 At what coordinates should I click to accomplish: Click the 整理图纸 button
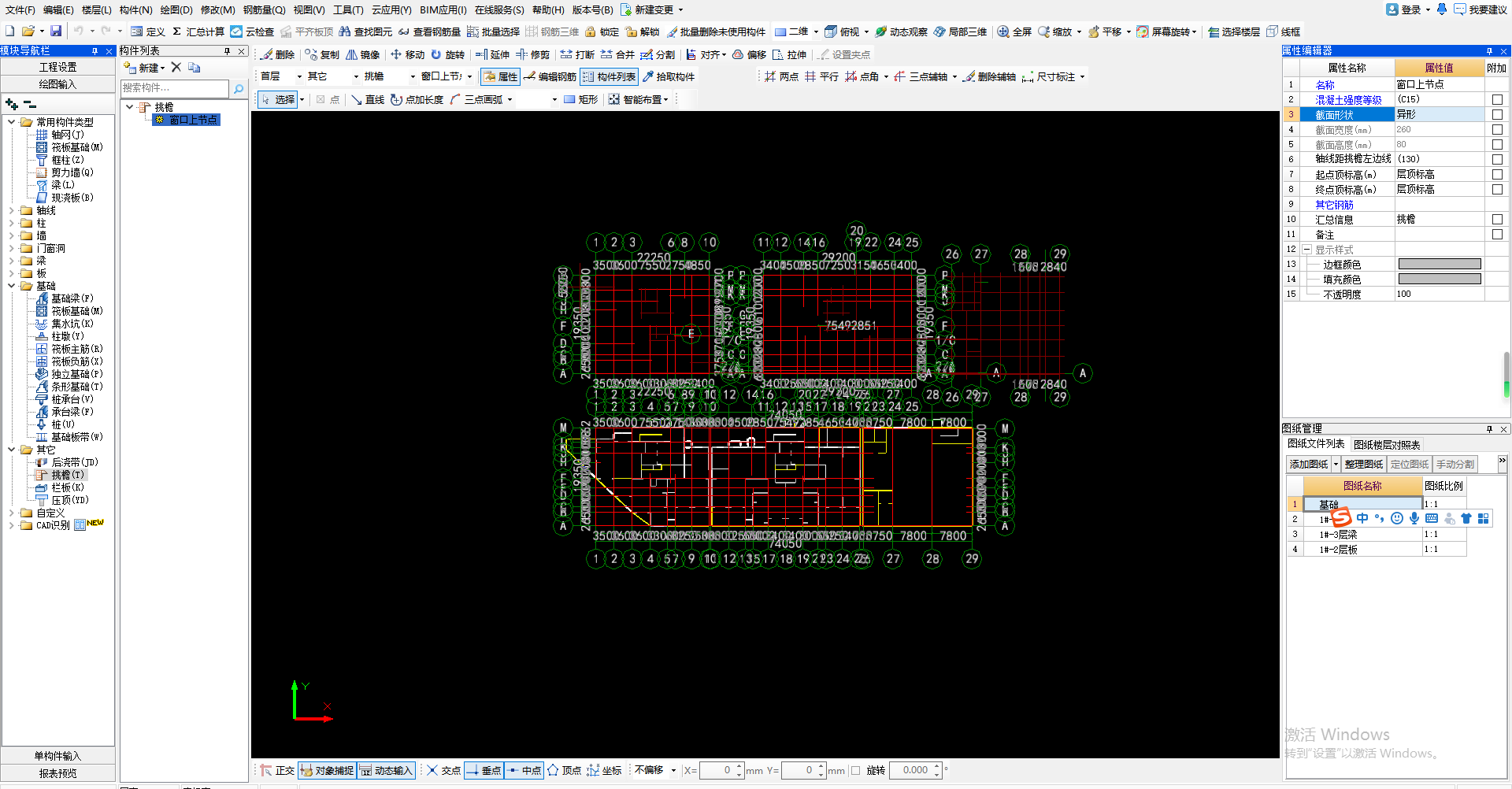pos(1364,465)
